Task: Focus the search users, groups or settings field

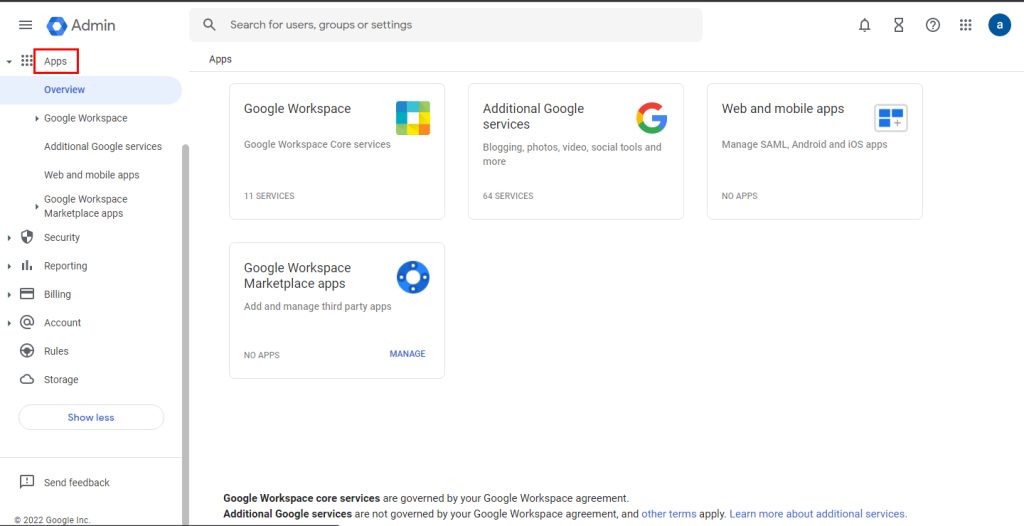Action: tap(446, 25)
